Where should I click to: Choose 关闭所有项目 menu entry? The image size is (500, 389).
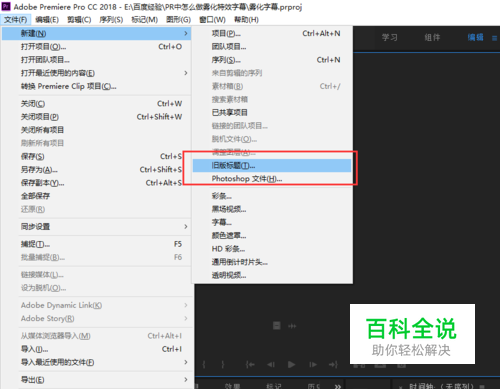[97, 130]
